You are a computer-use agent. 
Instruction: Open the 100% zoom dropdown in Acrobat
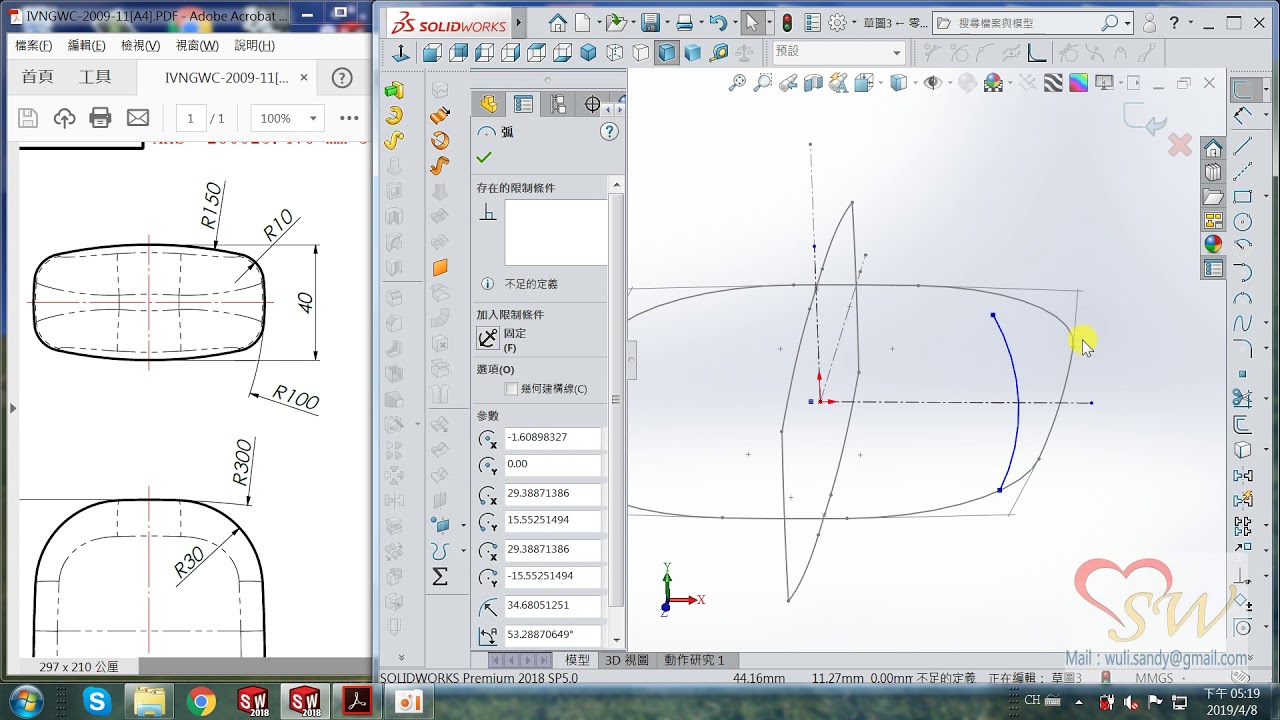tap(287, 118)
